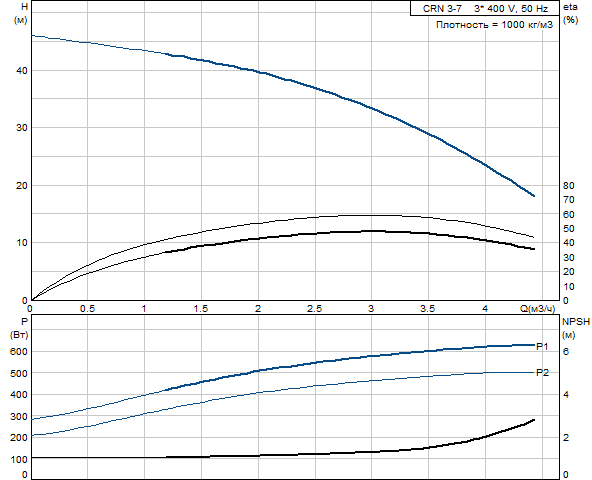
Task: Click the H (м) axis label
Action: pos(21,13)
